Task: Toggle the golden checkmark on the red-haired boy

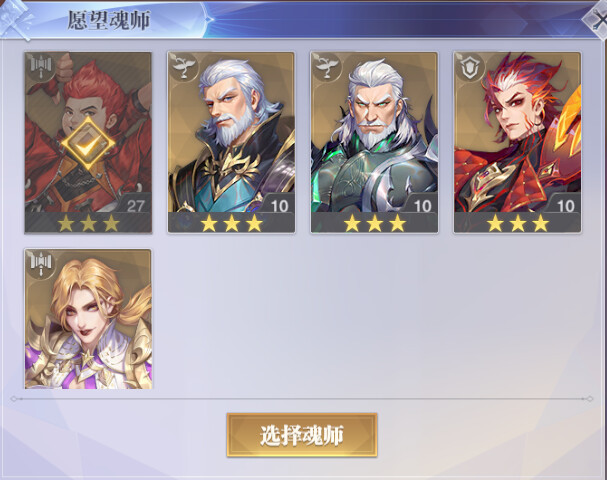Action: [x=88, y=144]
